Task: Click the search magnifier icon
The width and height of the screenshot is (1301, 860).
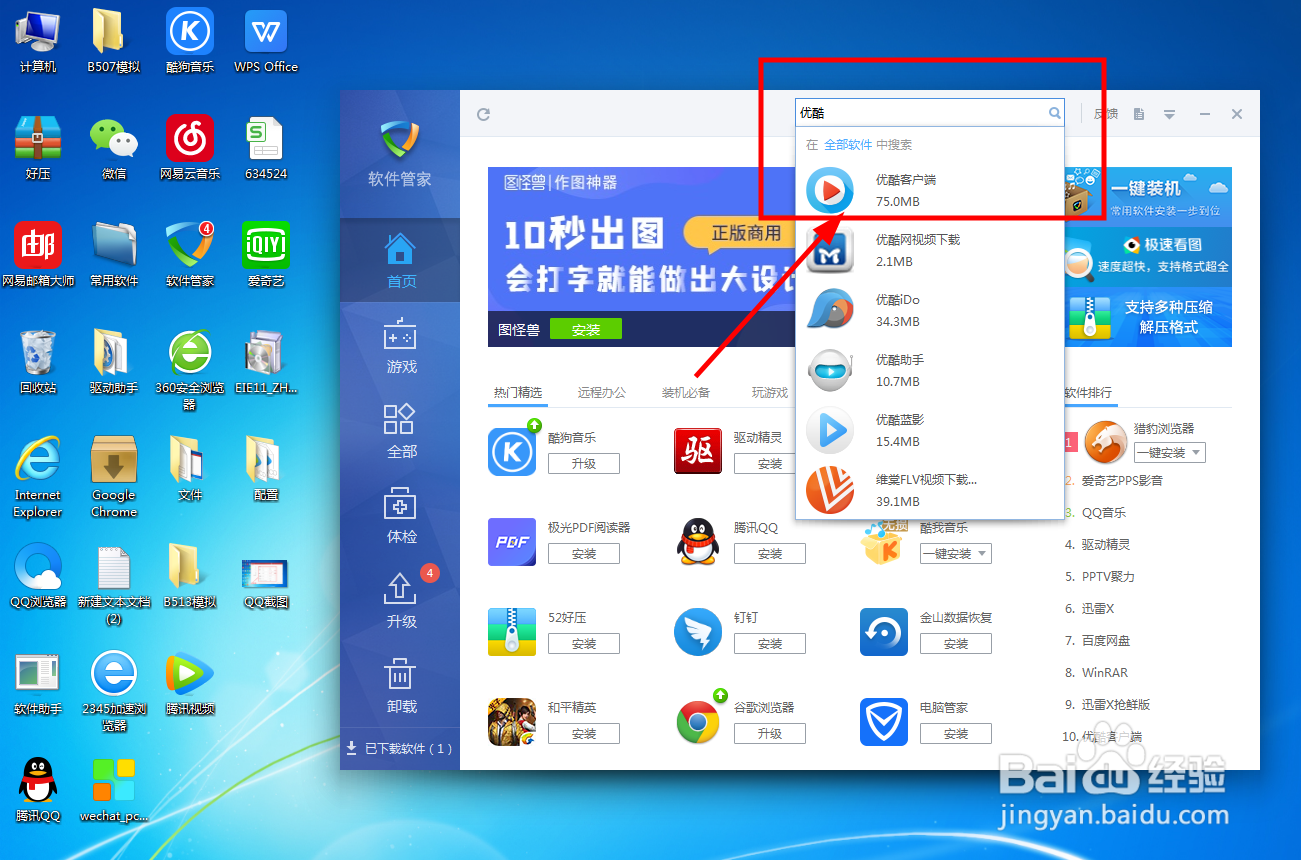Action: coord(1054,113)
